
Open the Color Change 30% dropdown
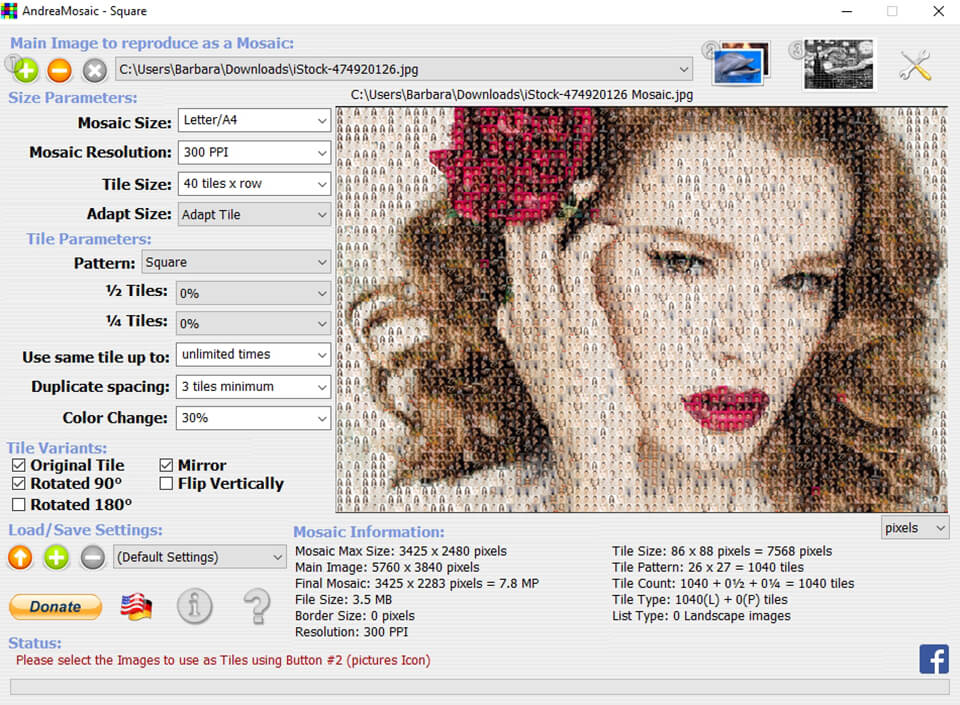pyautogui.click(x=253, y=418)
